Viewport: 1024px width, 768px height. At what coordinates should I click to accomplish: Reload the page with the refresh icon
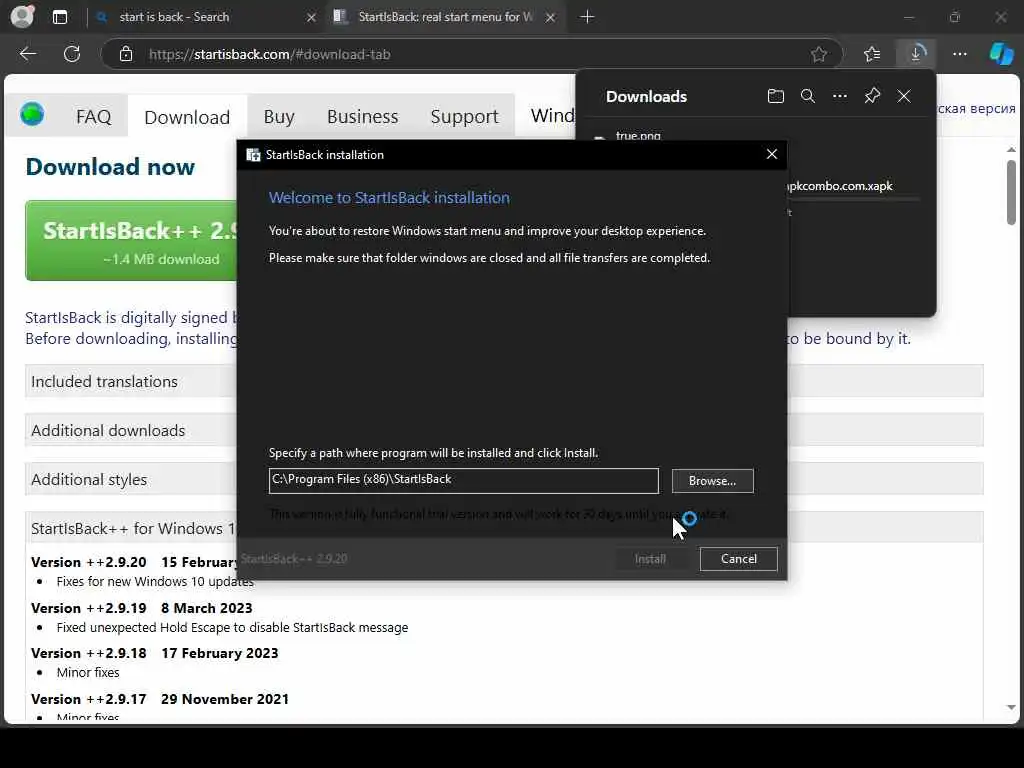click(72, 54)
